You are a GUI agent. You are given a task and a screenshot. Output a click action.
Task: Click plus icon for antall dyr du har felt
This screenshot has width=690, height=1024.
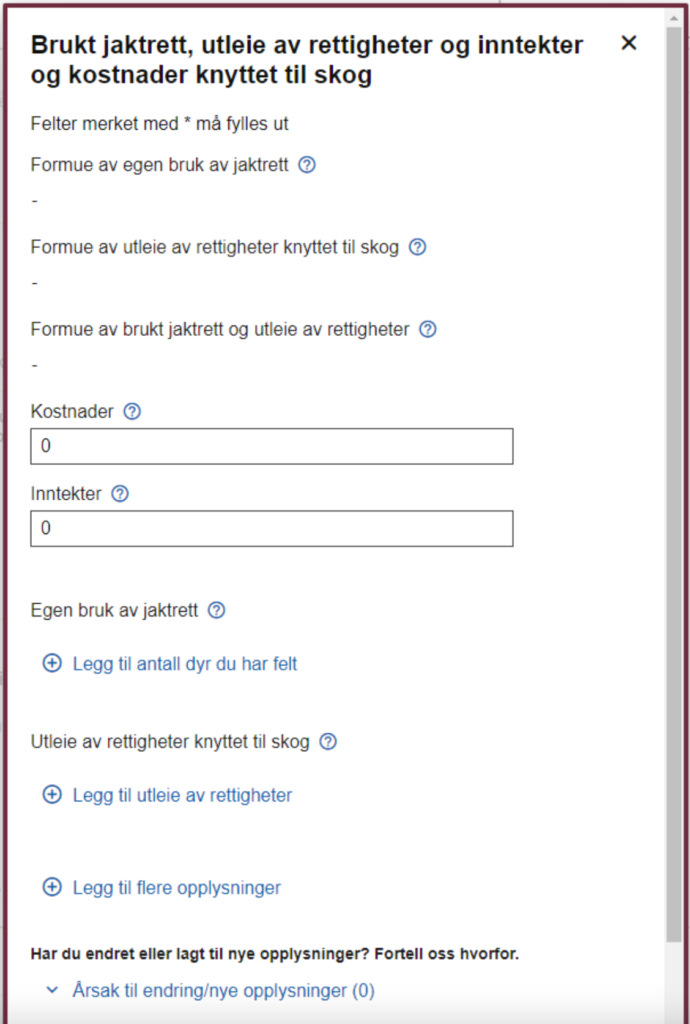[x=52, y=663]
